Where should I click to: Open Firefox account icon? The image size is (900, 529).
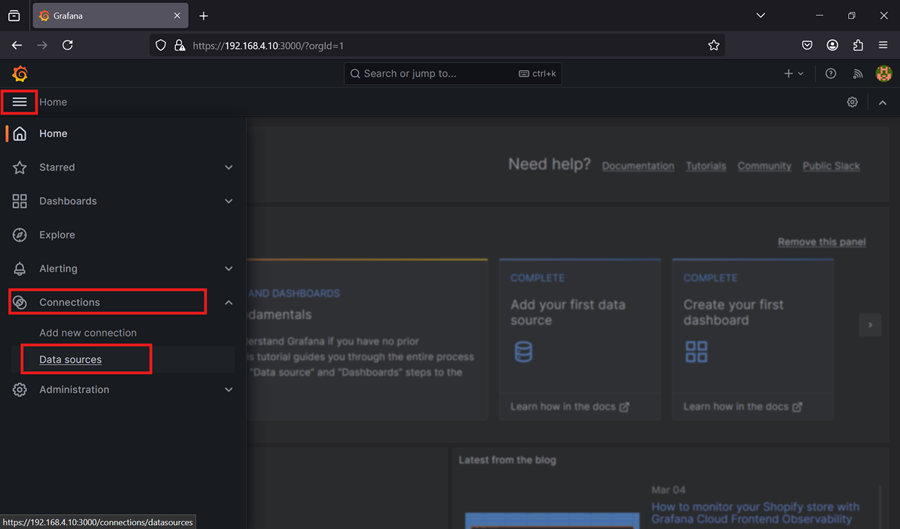832,45
